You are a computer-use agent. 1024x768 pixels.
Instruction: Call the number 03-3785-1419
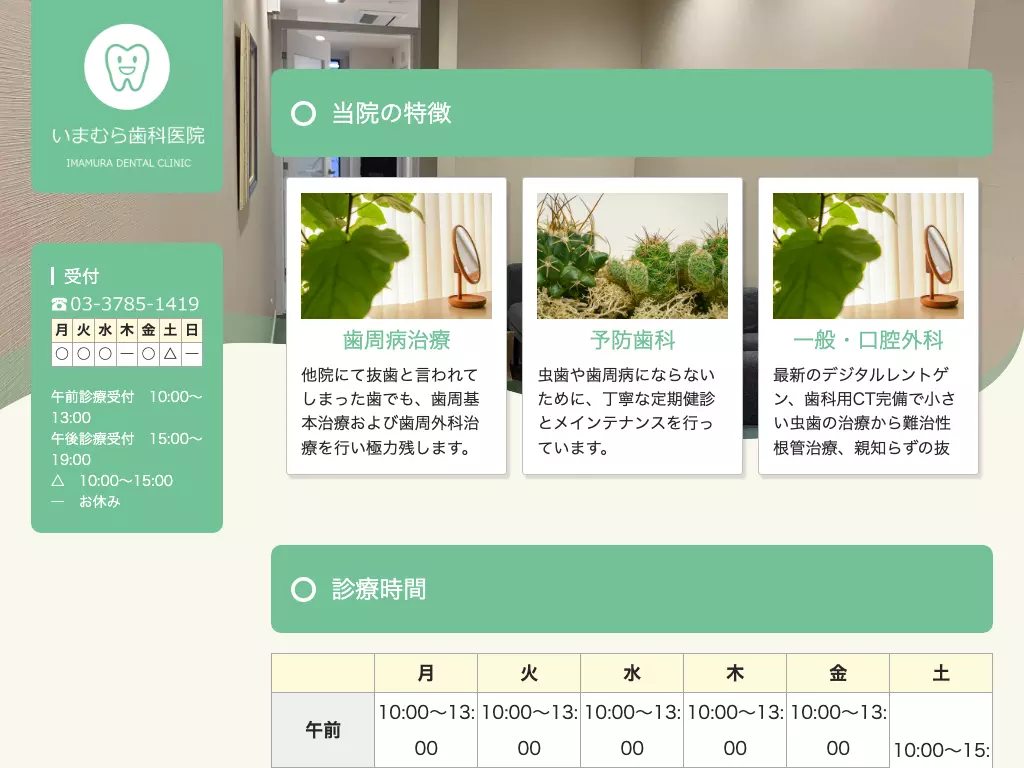[x=135, y=304]
